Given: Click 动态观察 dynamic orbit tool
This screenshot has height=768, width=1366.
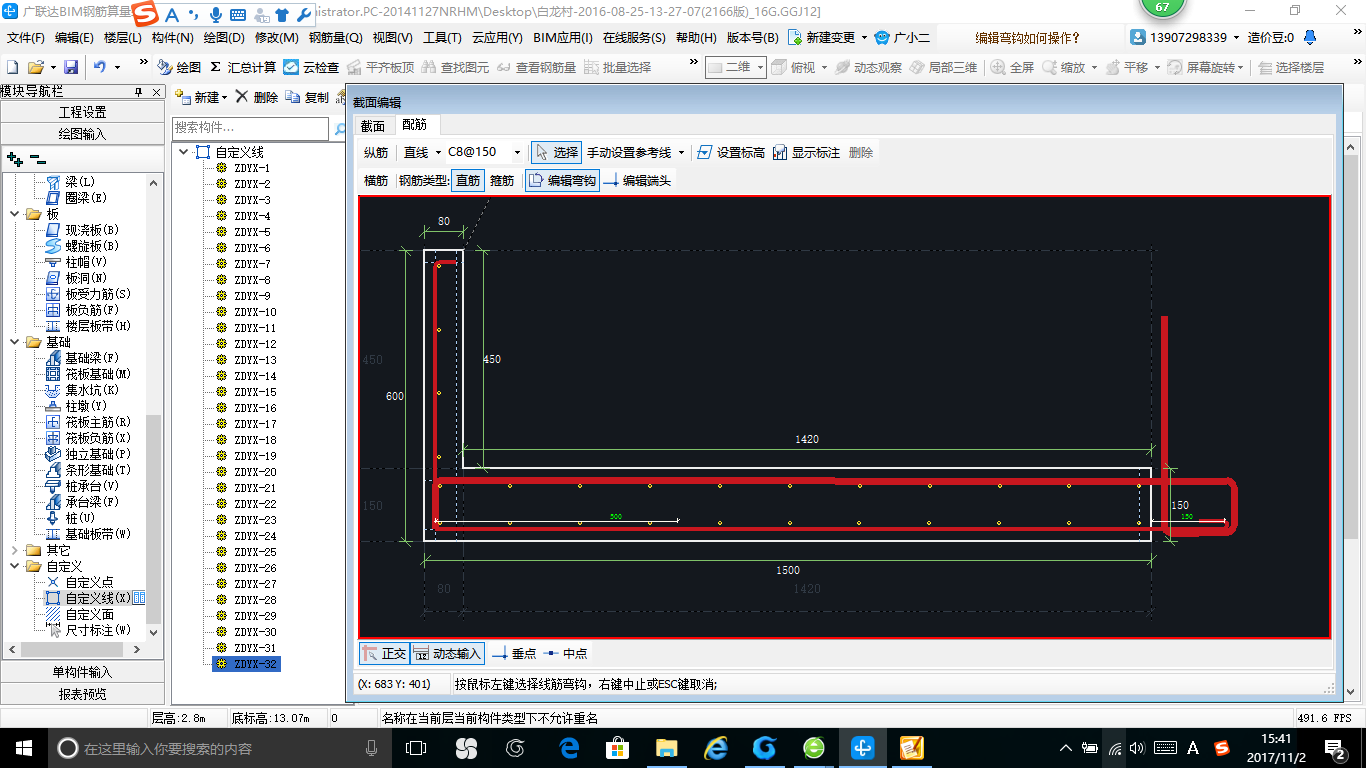Looking at the screenshot, I should [868, 67].
